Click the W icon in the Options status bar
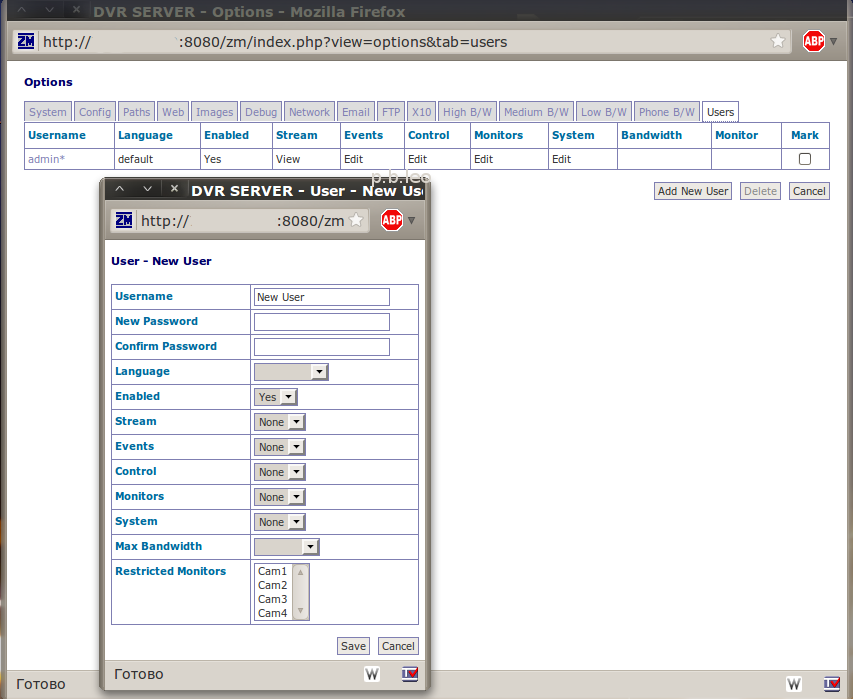The width and height of the screenshot is (853, 699). (794, 684)
